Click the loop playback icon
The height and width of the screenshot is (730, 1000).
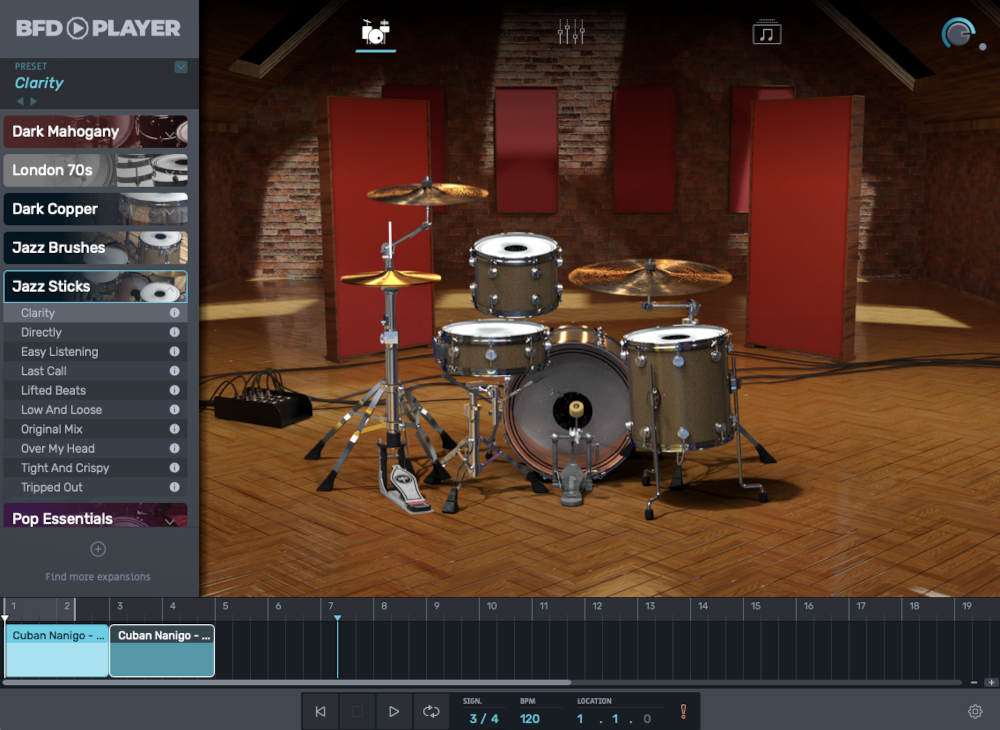[x=431, y=711]
